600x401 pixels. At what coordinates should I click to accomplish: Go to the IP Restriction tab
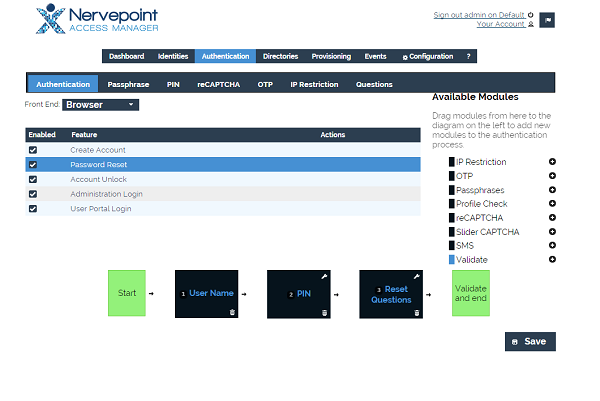pos(314,85)
